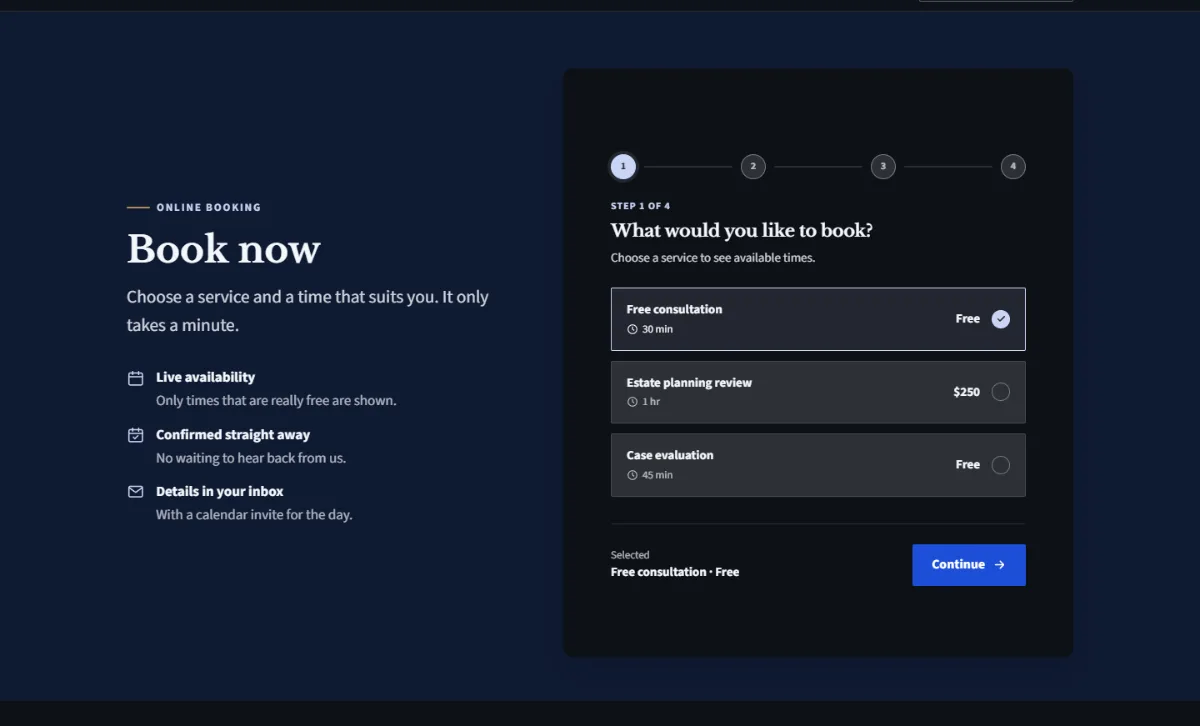The image size is (1200, 726).
Task: Click the "45 min" duration text
Action: [657, 475]
